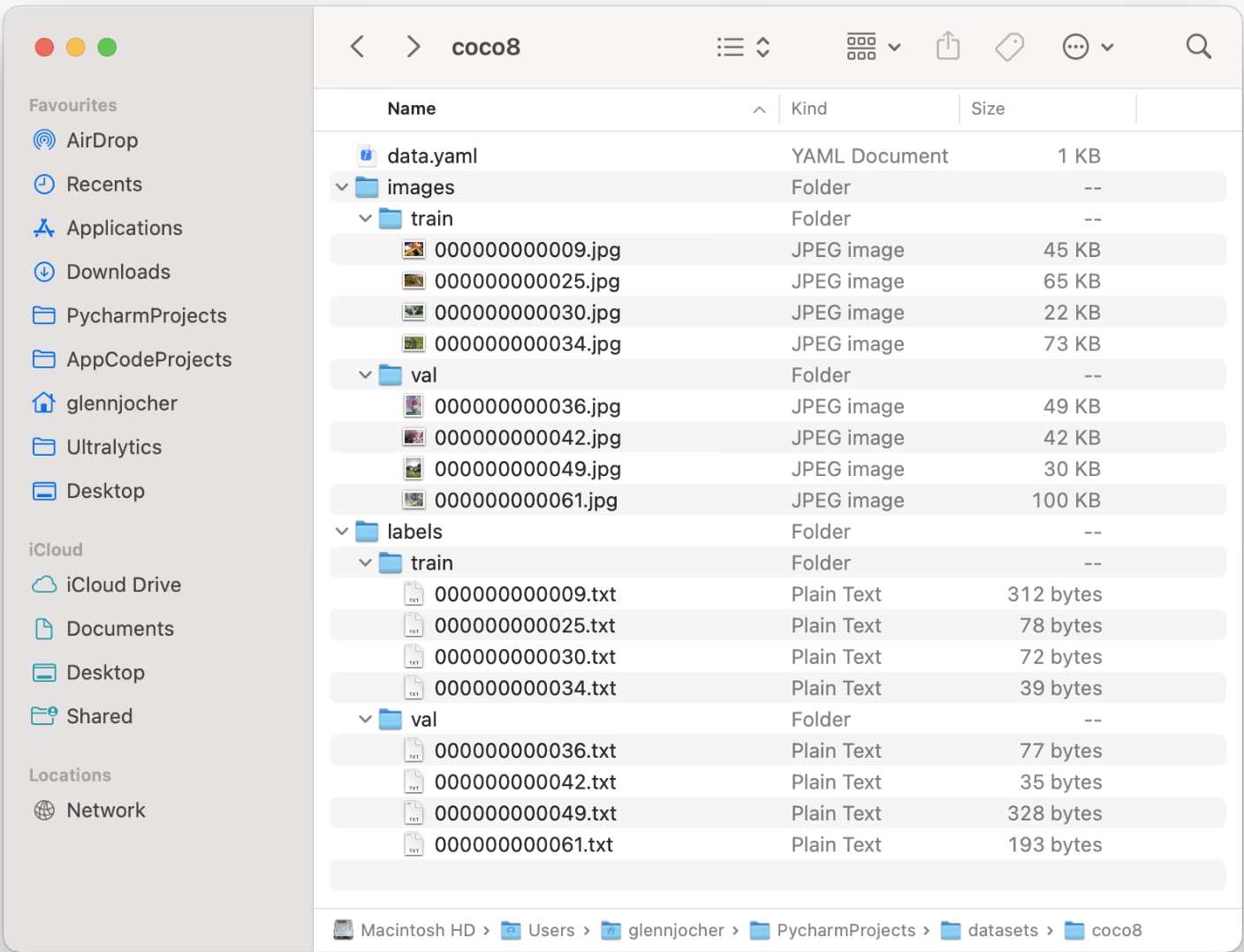1244x952 pixels.
Task: Sort by the Size column header
Action: [x=988, y=109]
